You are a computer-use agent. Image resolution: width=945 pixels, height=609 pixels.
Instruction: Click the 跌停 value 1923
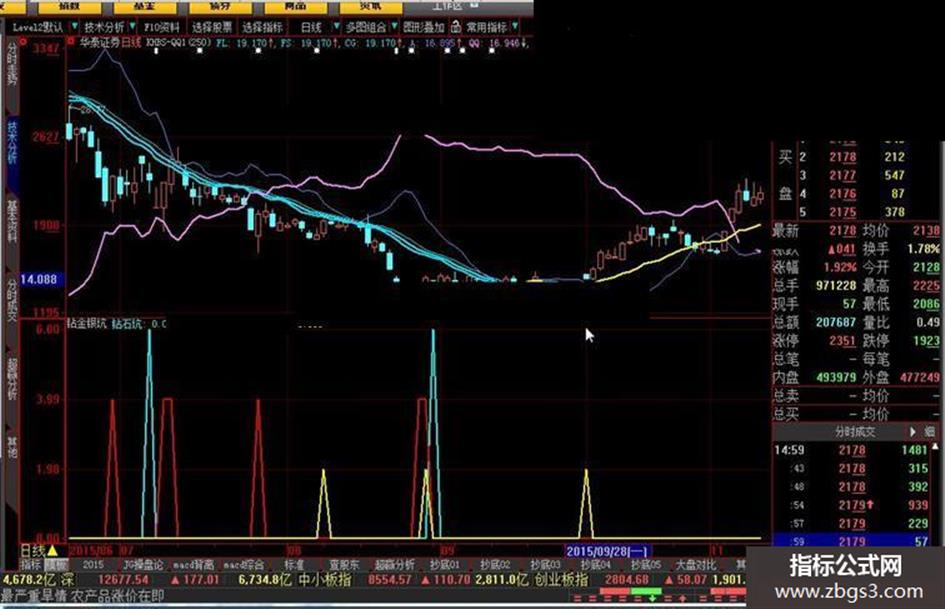[926, 341]
